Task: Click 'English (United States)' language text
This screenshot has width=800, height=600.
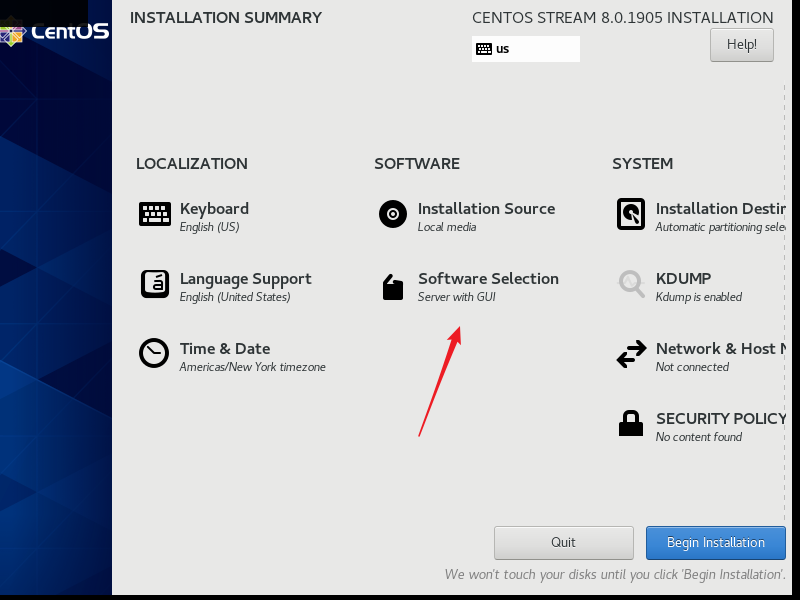Action: 235,297
